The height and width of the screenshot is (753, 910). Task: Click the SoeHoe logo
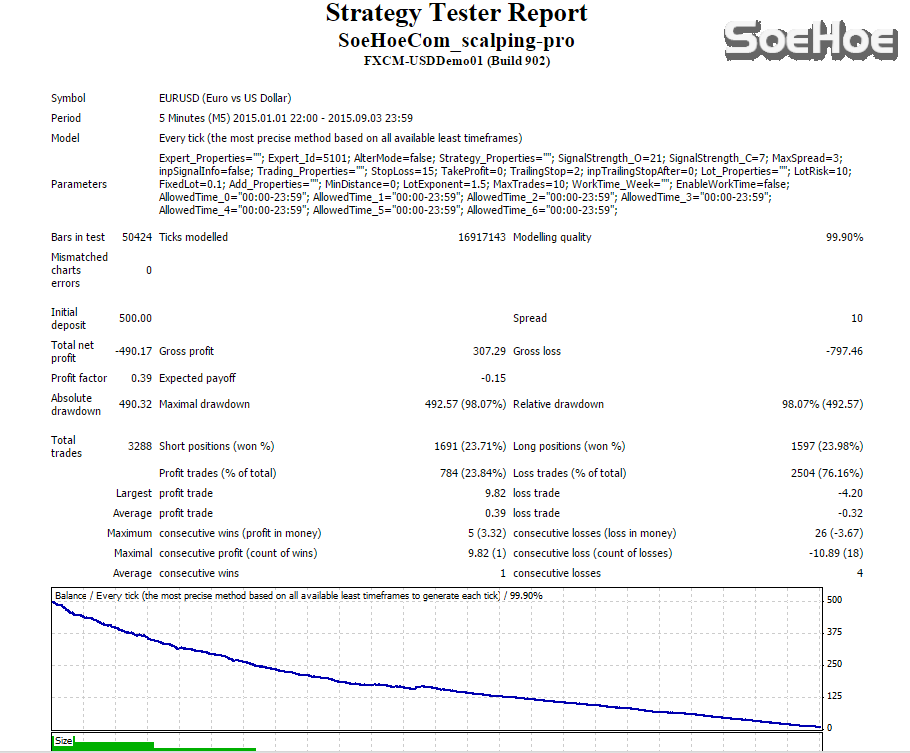tap(810, 41)
